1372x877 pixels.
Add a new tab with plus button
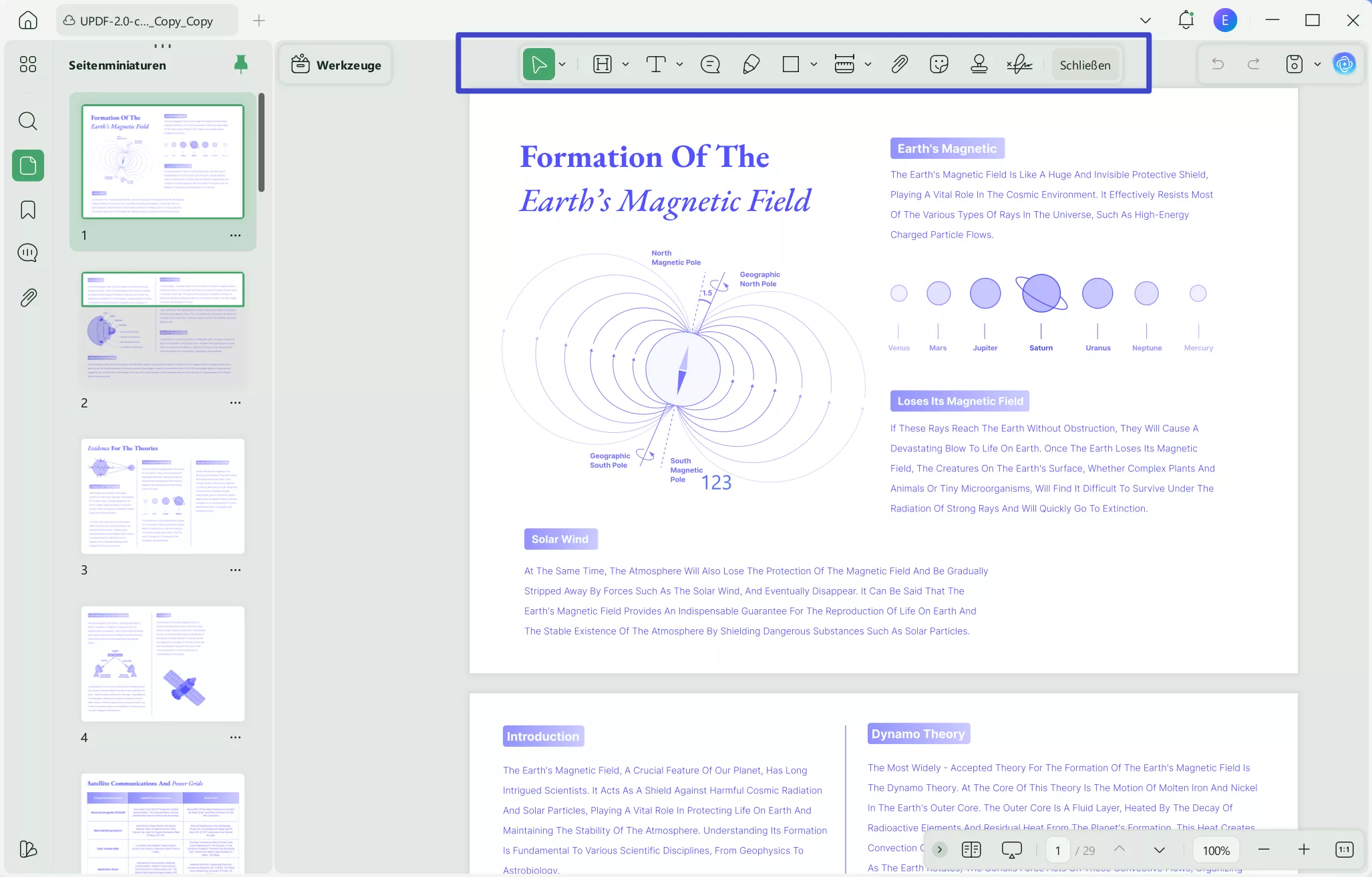pos(259,21)
